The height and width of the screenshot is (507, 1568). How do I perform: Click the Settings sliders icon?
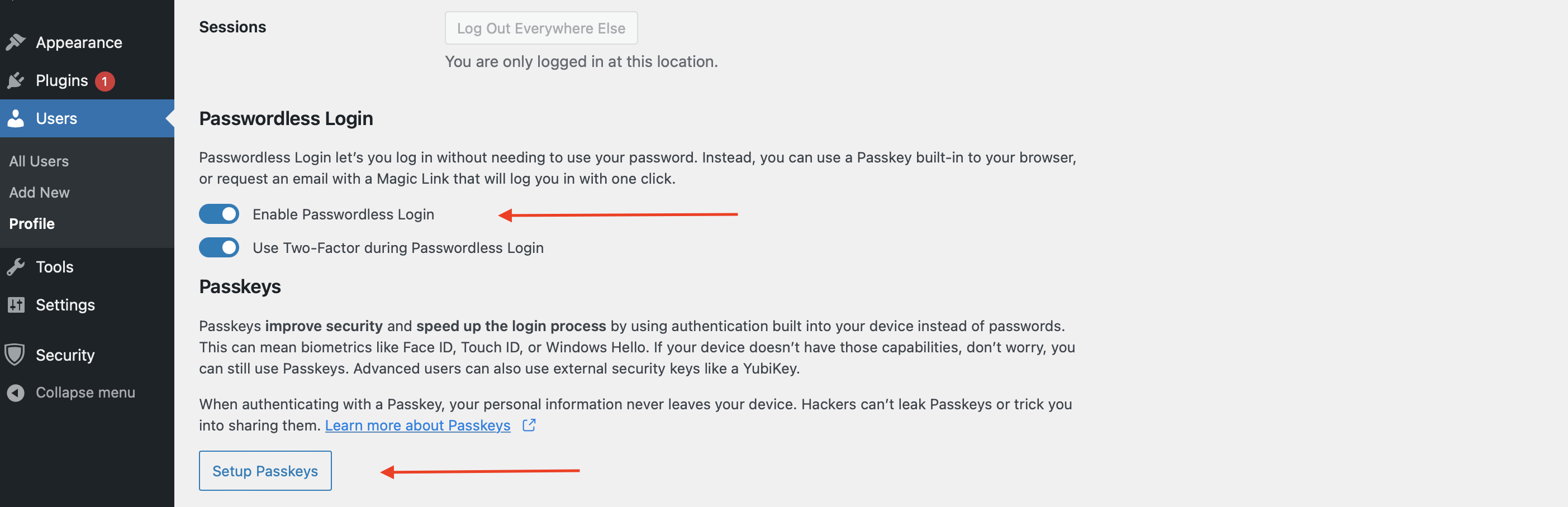[16, 304]
